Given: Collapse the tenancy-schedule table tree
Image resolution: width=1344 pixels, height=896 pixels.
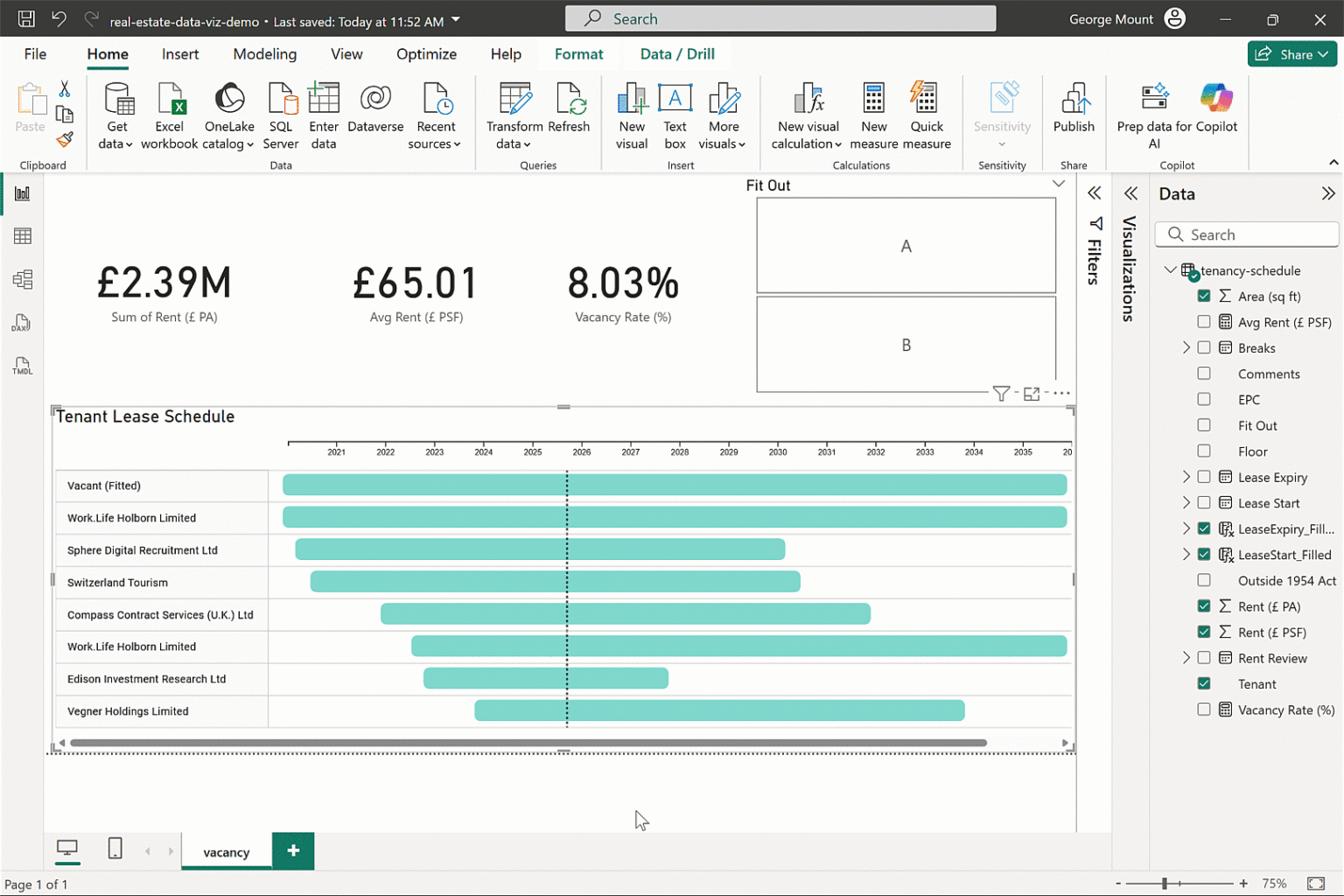Looking at the screenshot, I should 1170,270.
